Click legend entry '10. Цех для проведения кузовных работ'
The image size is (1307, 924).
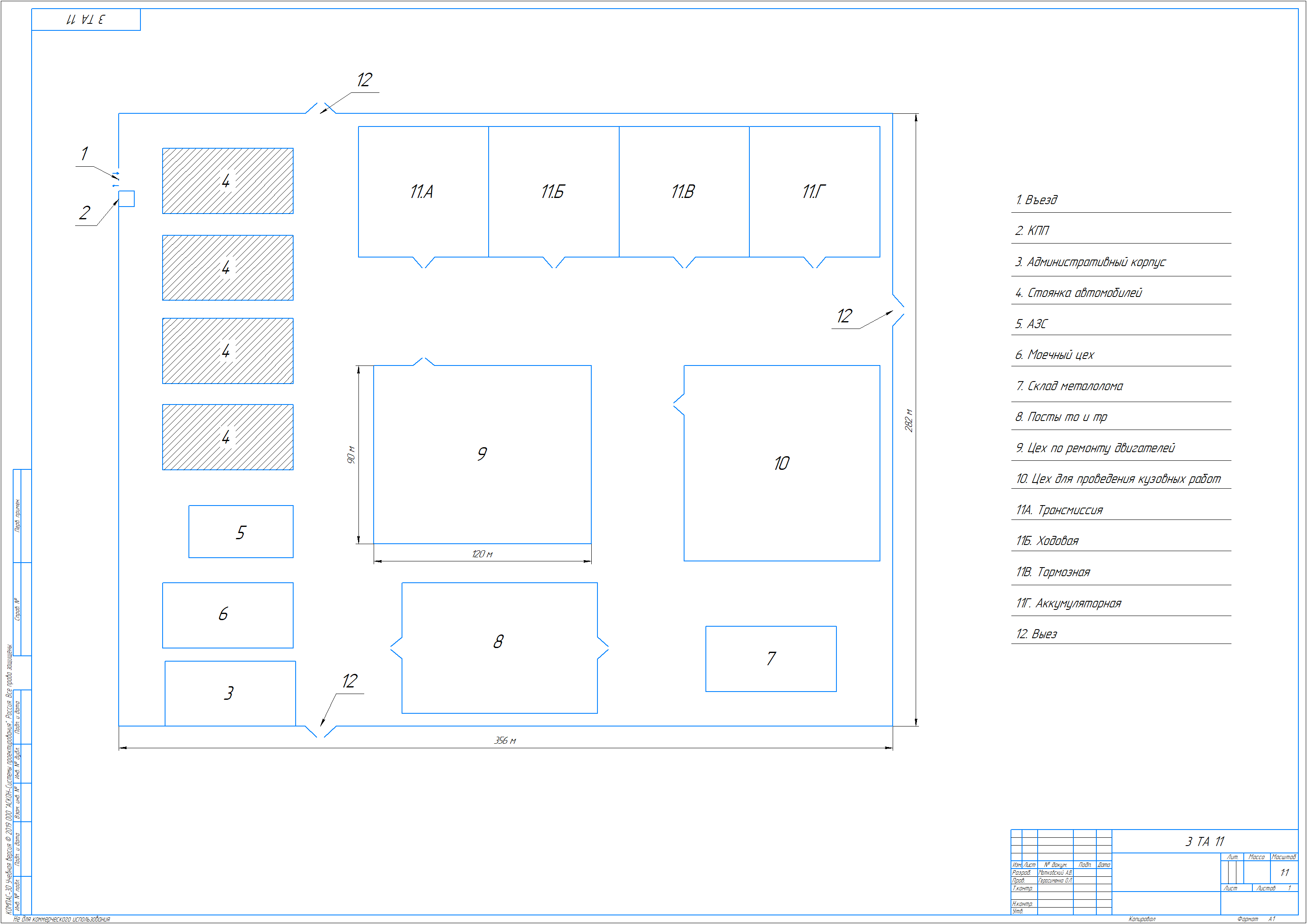(x=1118, y=479)
